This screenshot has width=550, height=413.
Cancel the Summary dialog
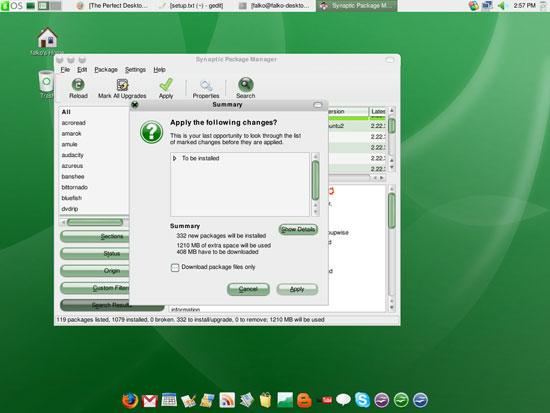[x=248, y=289]
